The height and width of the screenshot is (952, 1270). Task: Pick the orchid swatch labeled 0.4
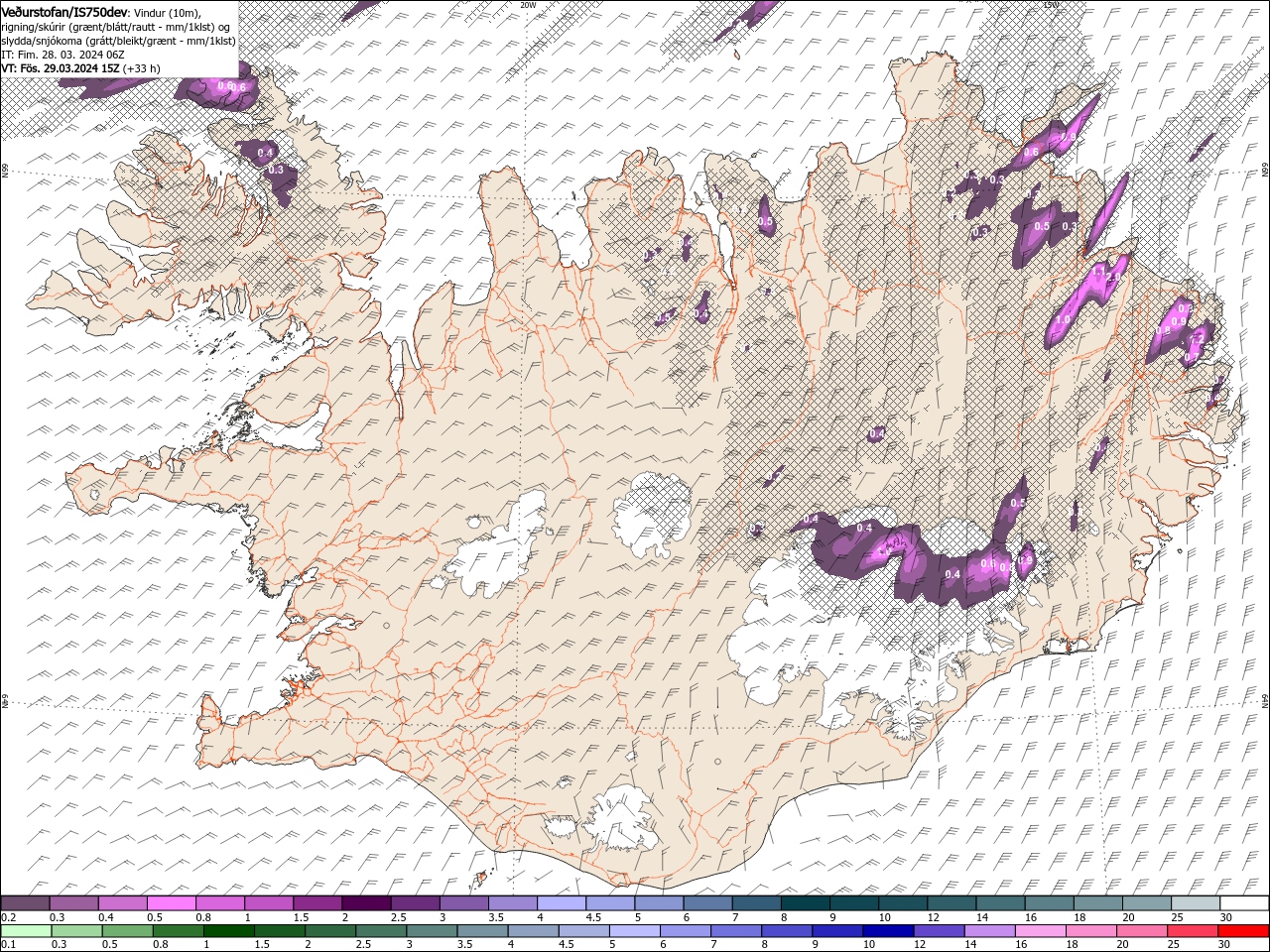(x=122, y=903)
